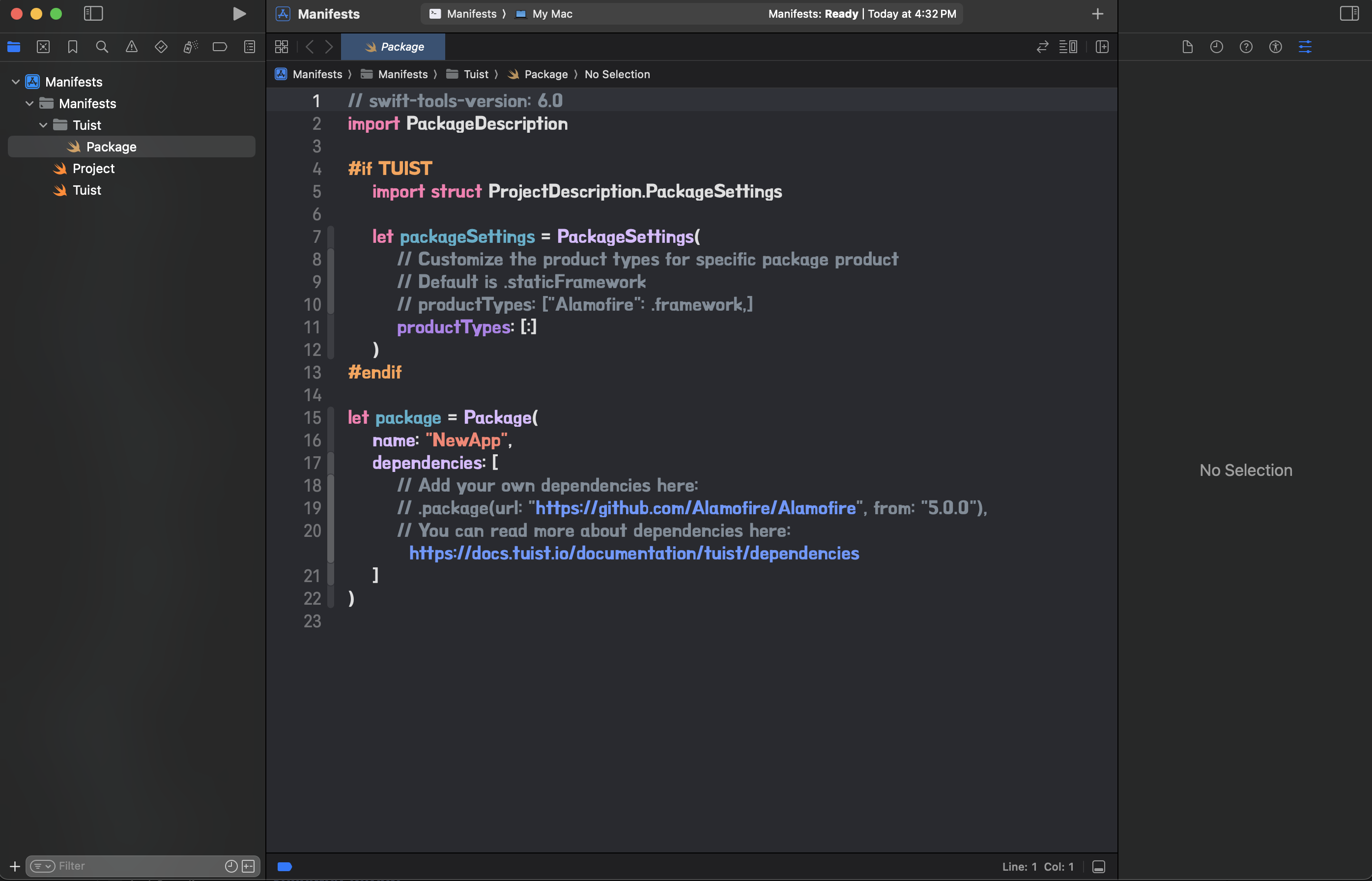Go forward in editor history
Screen dimensions: 1372x881
[329, 47]
